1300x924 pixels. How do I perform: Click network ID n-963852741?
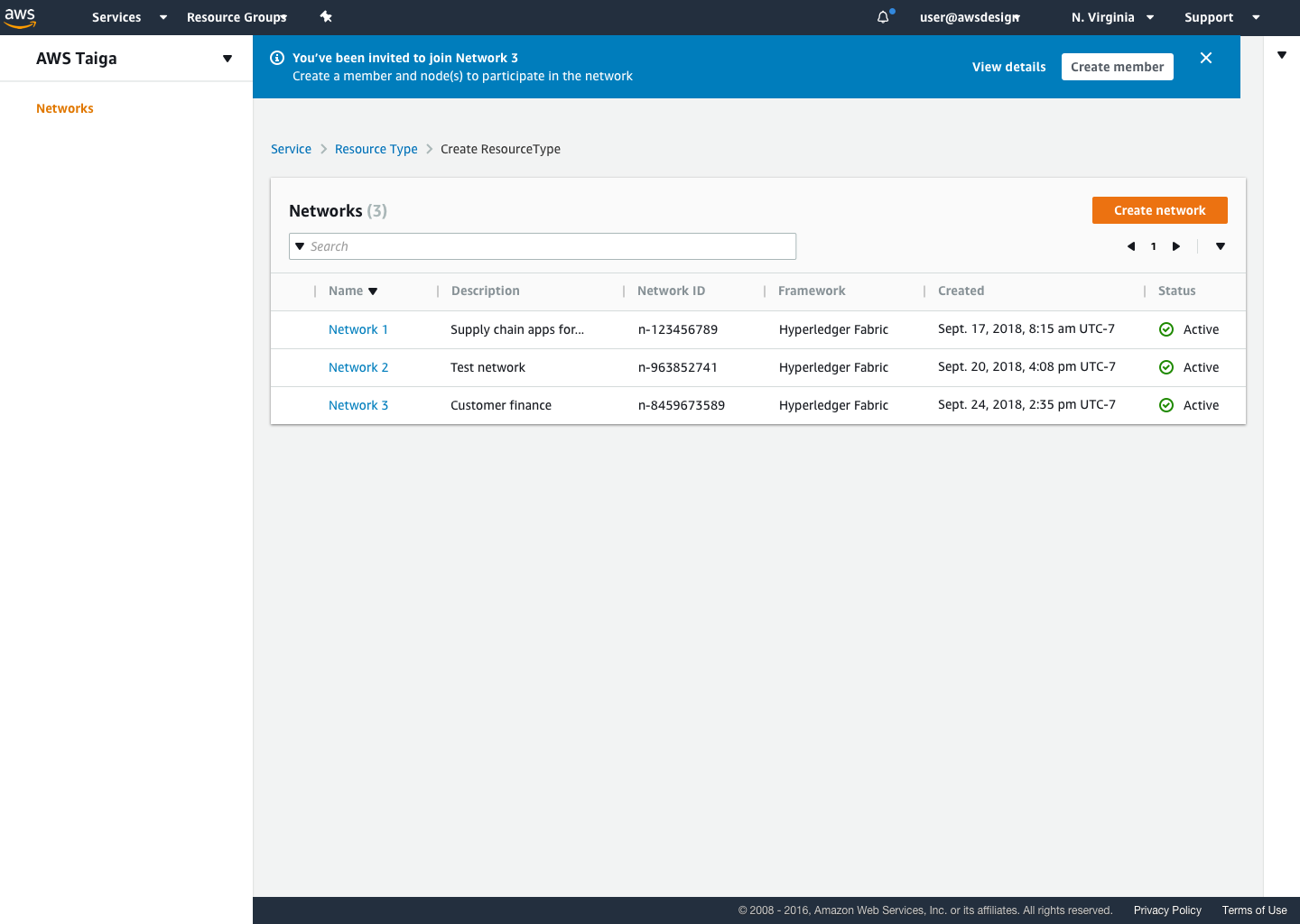tap(678, 367)
